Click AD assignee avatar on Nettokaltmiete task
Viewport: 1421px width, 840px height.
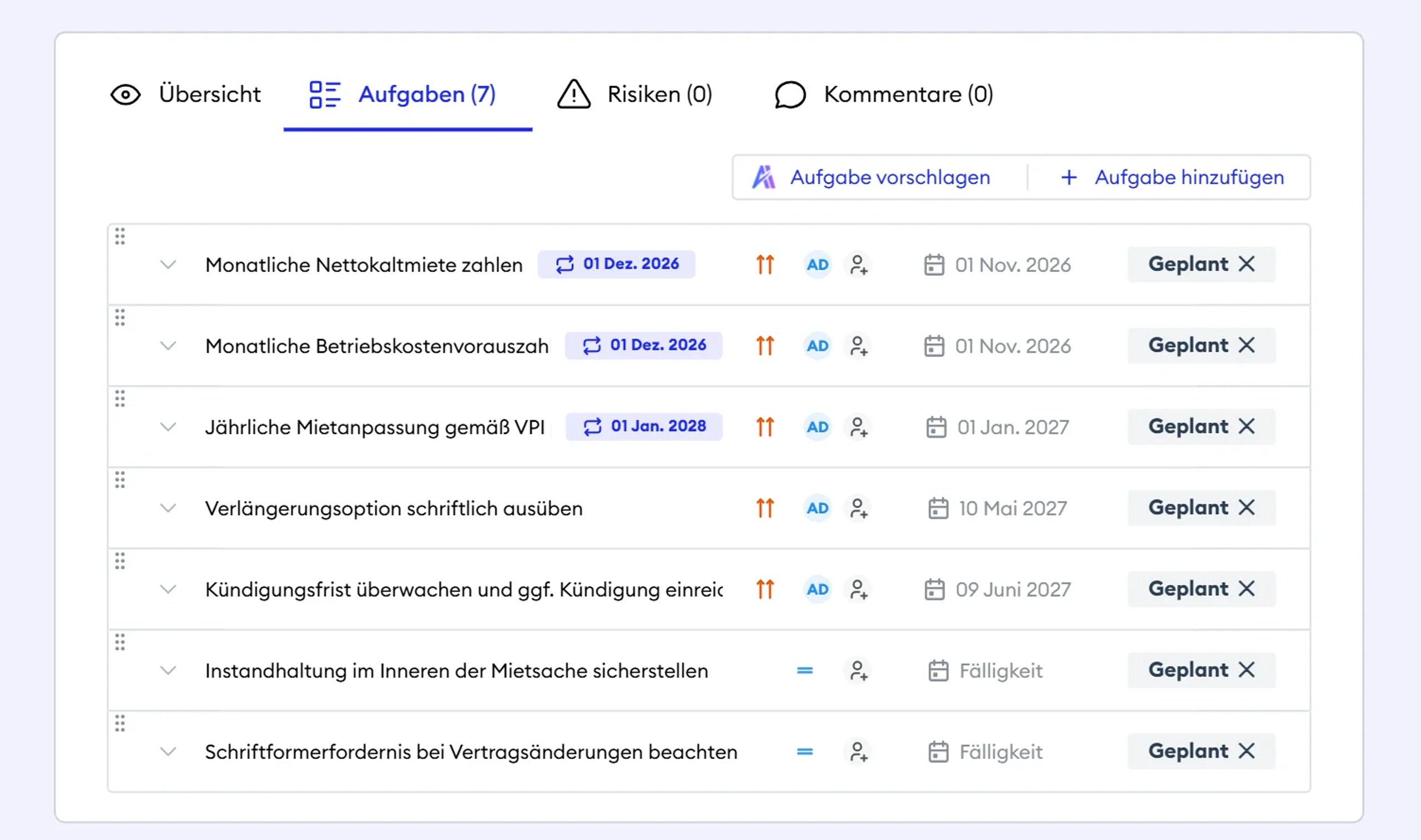[818, 264]
